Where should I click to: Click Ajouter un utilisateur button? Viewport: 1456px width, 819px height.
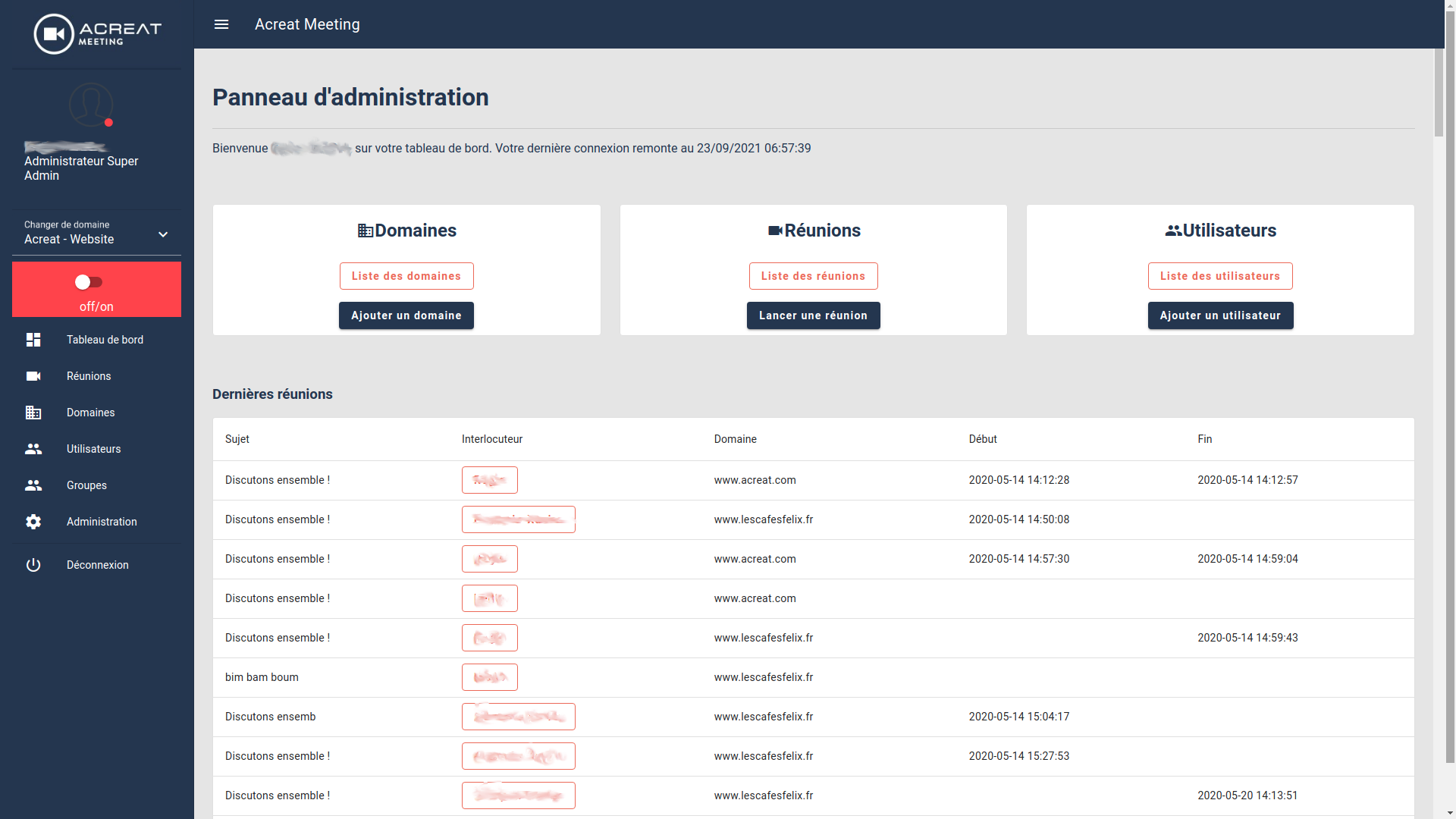pos(1220,315)
